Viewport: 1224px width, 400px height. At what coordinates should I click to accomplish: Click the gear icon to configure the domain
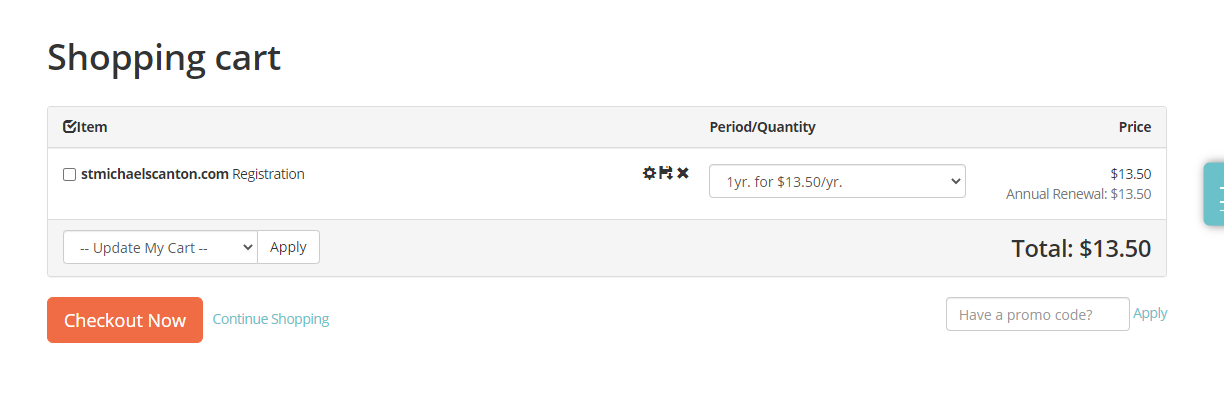649,173
